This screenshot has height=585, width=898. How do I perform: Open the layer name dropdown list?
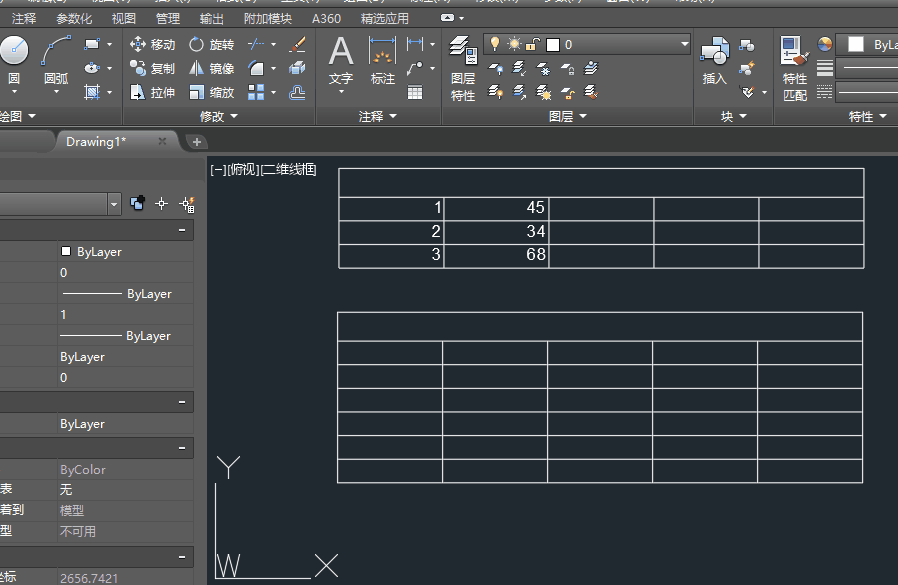[x=684, y=44]
